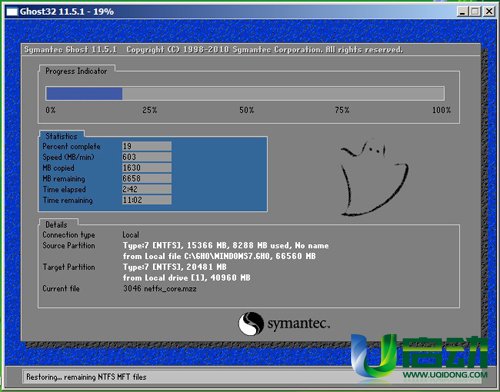Click the 'Time remaining' label
Image resolution: width=500 pixels, height=392 pixels.
[x=68, y=200]
